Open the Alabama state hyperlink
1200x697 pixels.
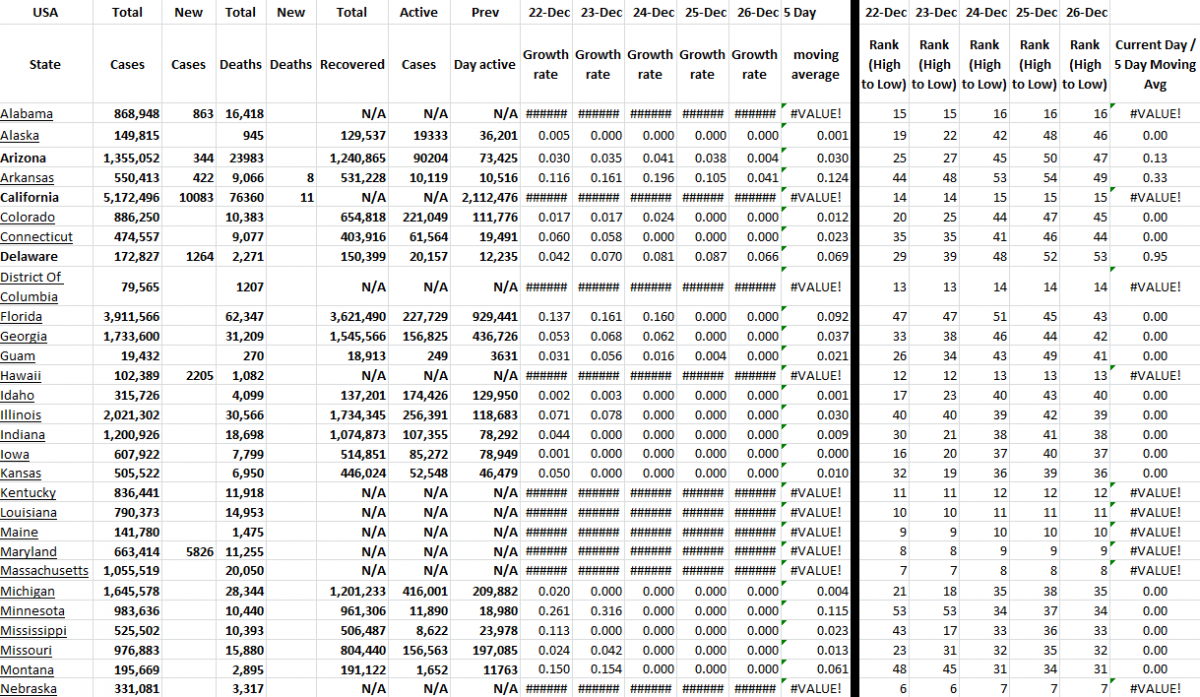(x=25, y=113)
